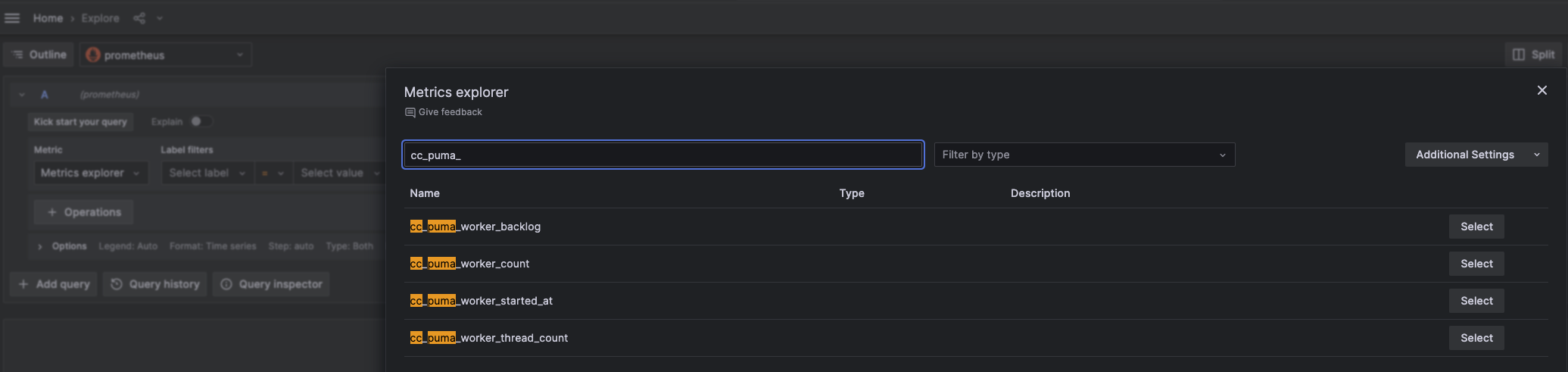Click the metric search input field
The width and height of the screenshot is (1568, 372).
click(662, 155)
